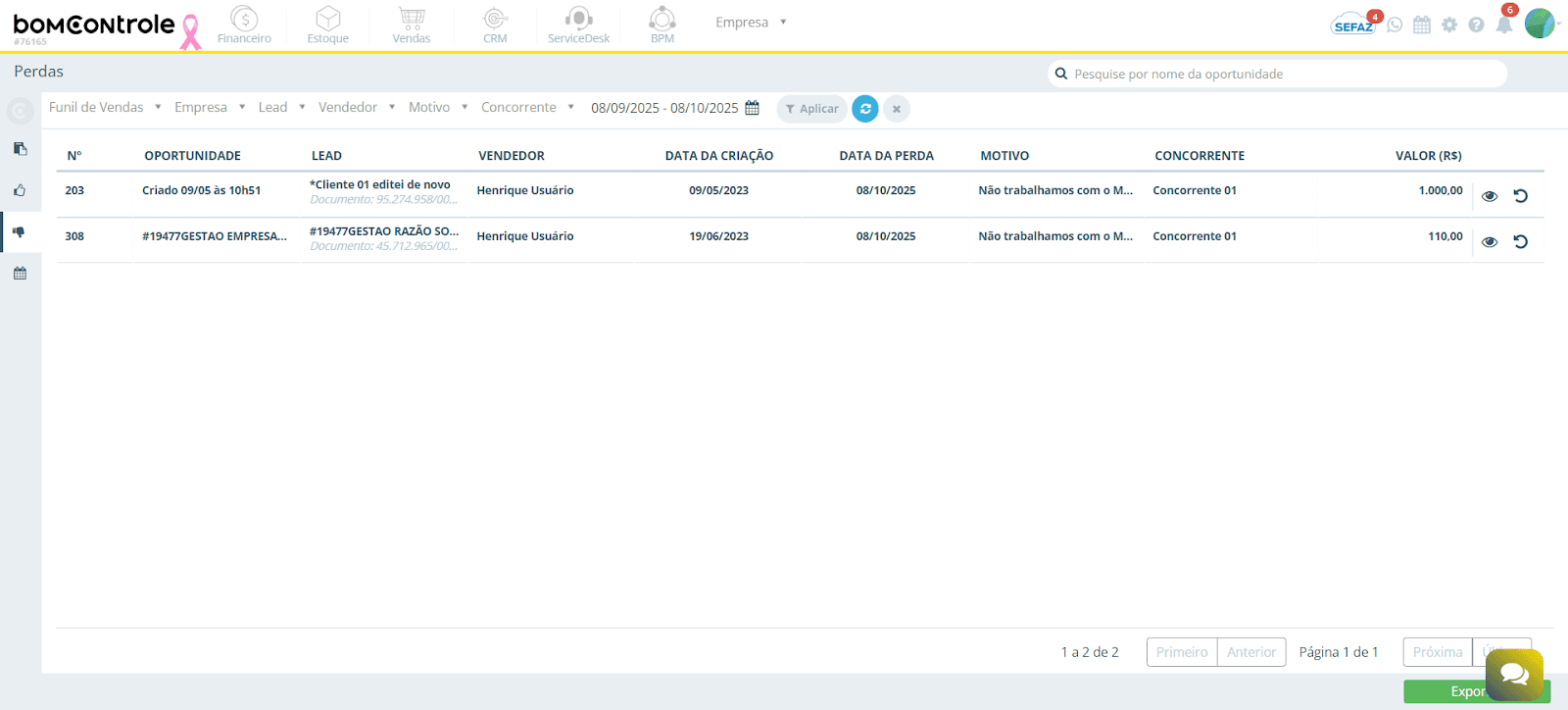Expand the Lead filter dropdown
1568x710 pixels.
(282, 108)
